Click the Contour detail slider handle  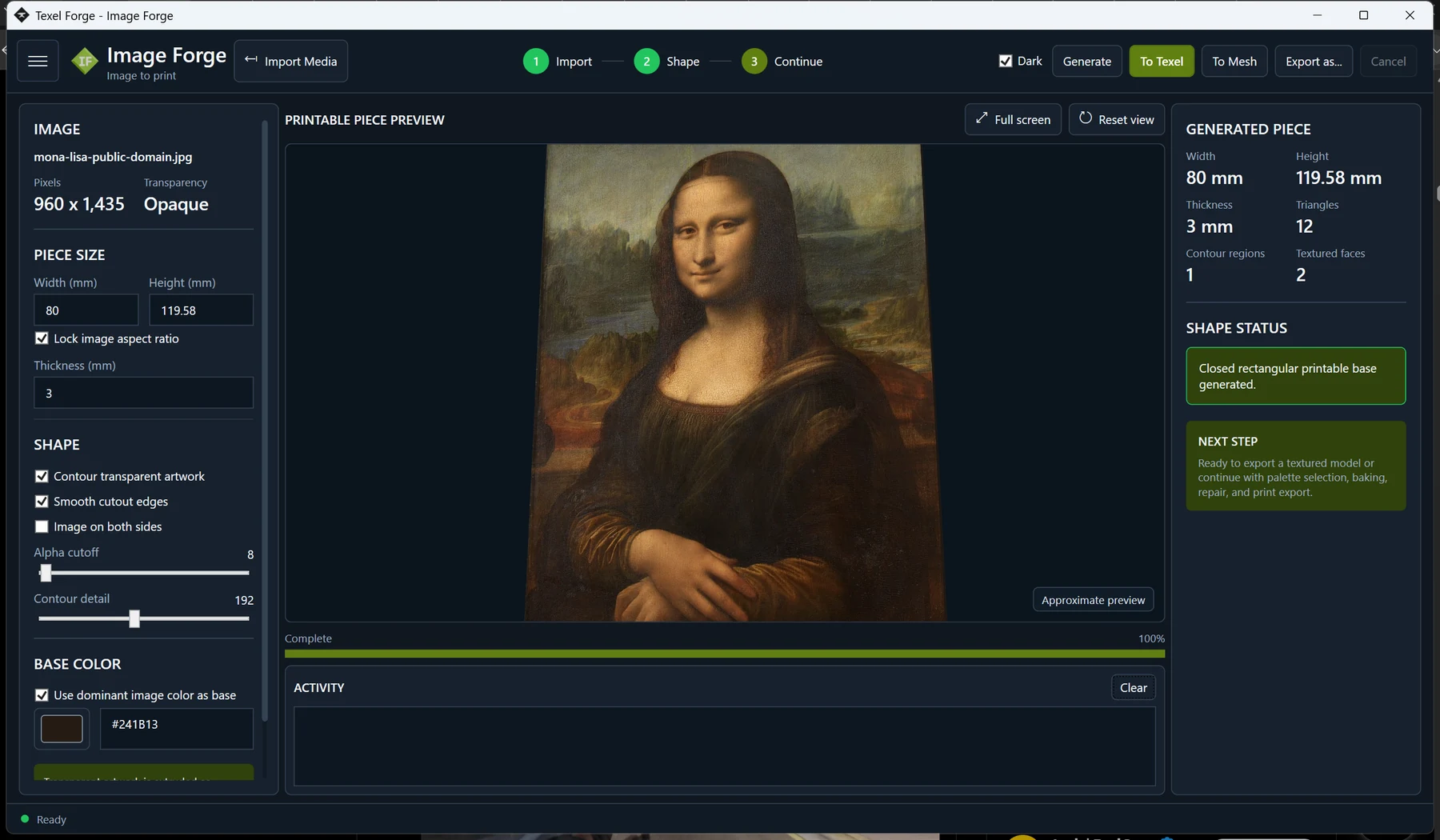pos(134,618)
